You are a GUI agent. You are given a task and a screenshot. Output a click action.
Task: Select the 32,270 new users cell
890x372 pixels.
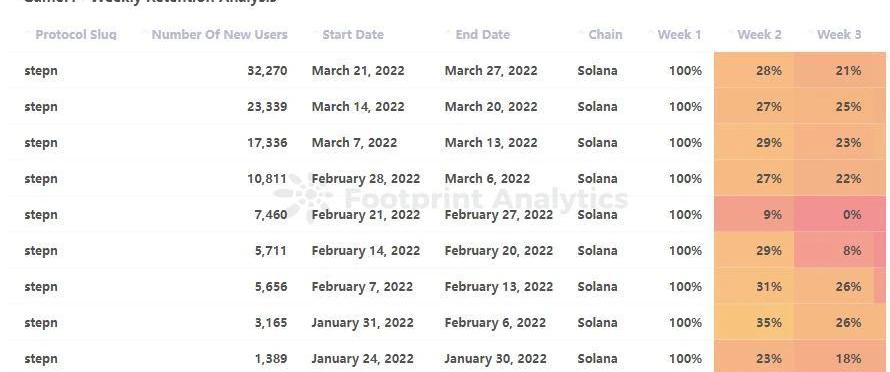coord(267,70)
